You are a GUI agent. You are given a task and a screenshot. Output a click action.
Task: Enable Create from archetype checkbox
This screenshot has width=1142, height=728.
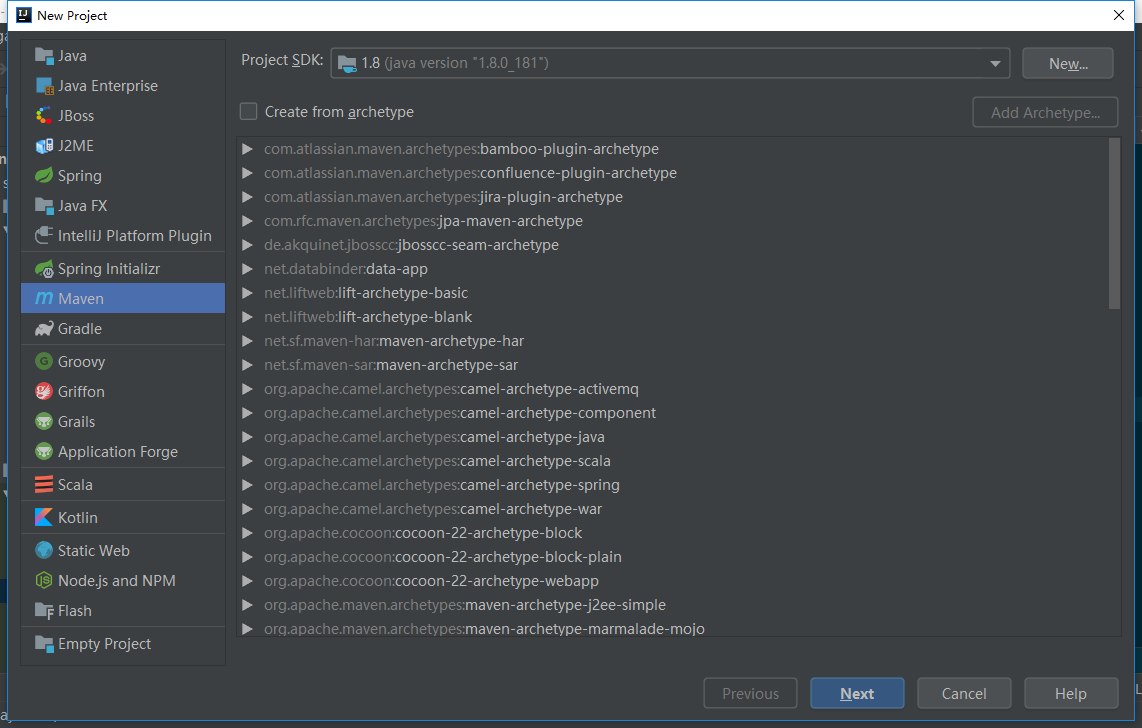click(x=248, y=111)
